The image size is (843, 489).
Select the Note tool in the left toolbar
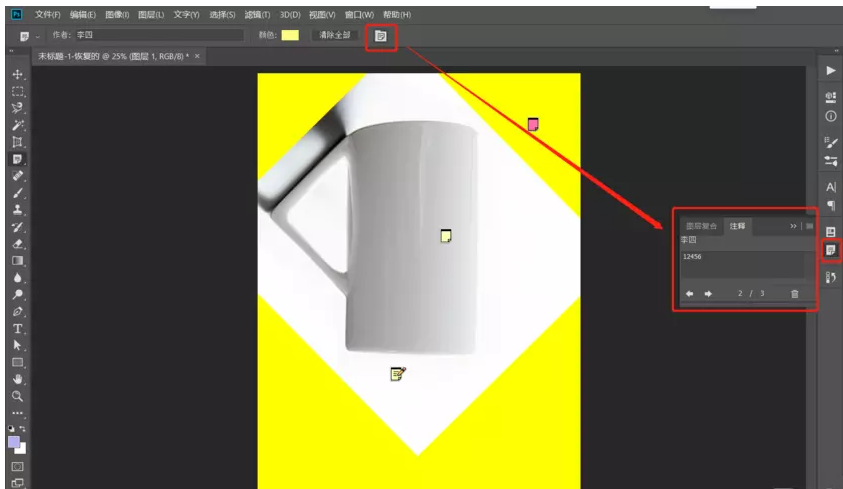(x=17, y=159)
